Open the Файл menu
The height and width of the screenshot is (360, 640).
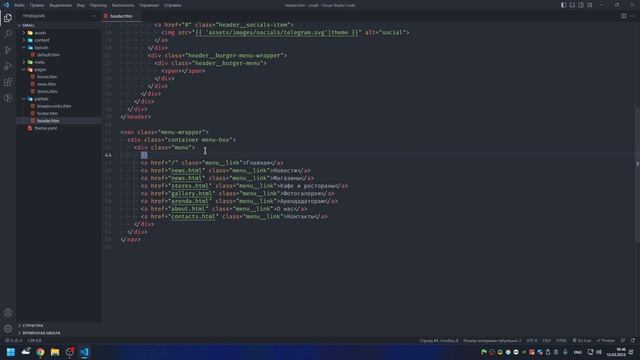pos(19,5)
